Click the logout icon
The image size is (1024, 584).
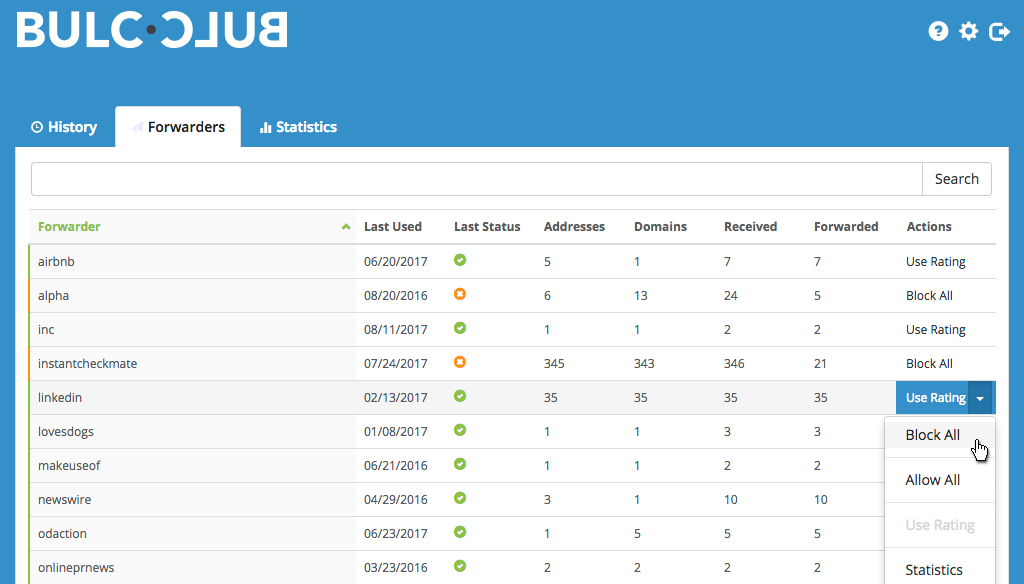tap(999, 31)
